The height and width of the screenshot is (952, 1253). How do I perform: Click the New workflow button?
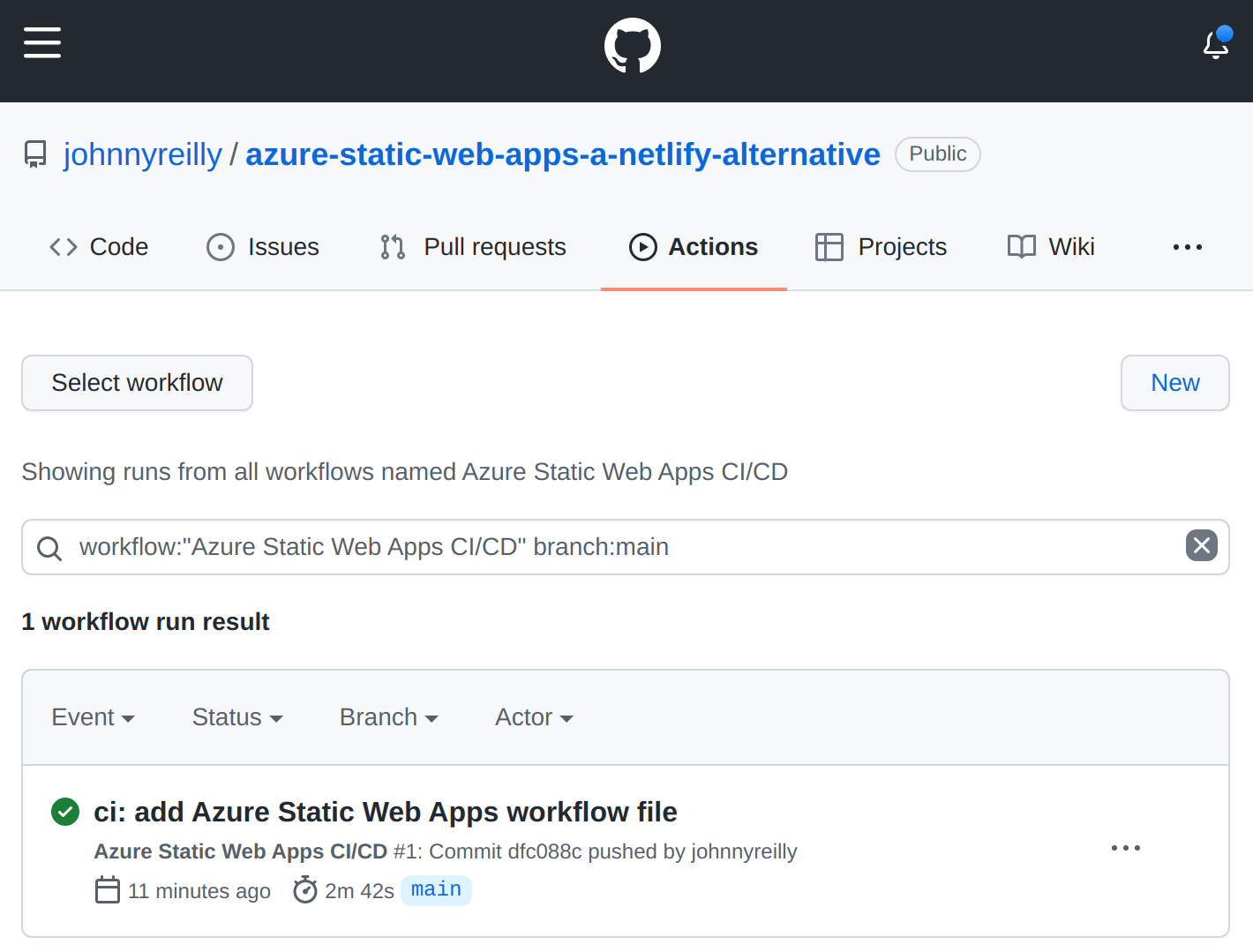click(1175, 383)
